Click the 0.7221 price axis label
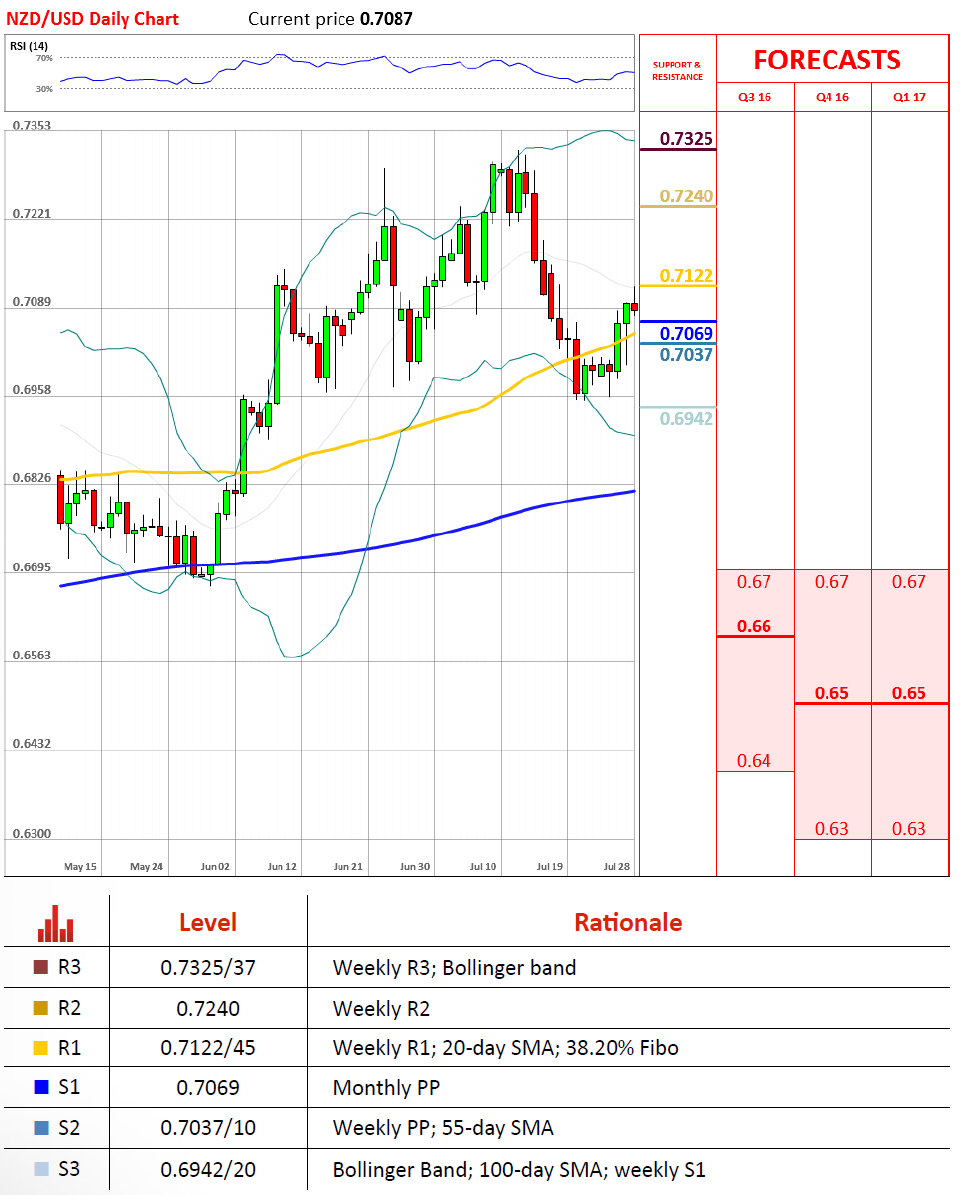 pos(32,213)
